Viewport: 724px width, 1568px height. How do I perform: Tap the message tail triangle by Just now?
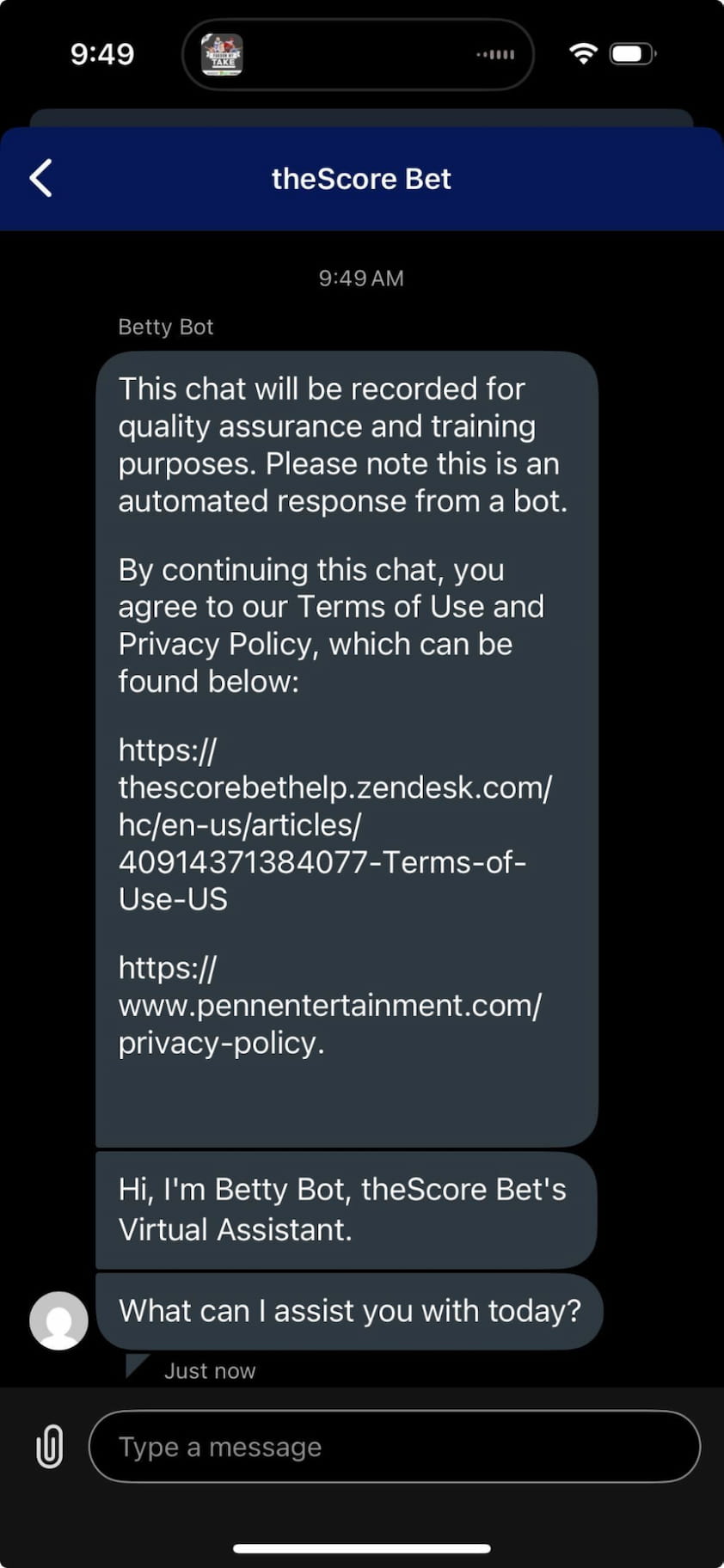click(135, 1365)
